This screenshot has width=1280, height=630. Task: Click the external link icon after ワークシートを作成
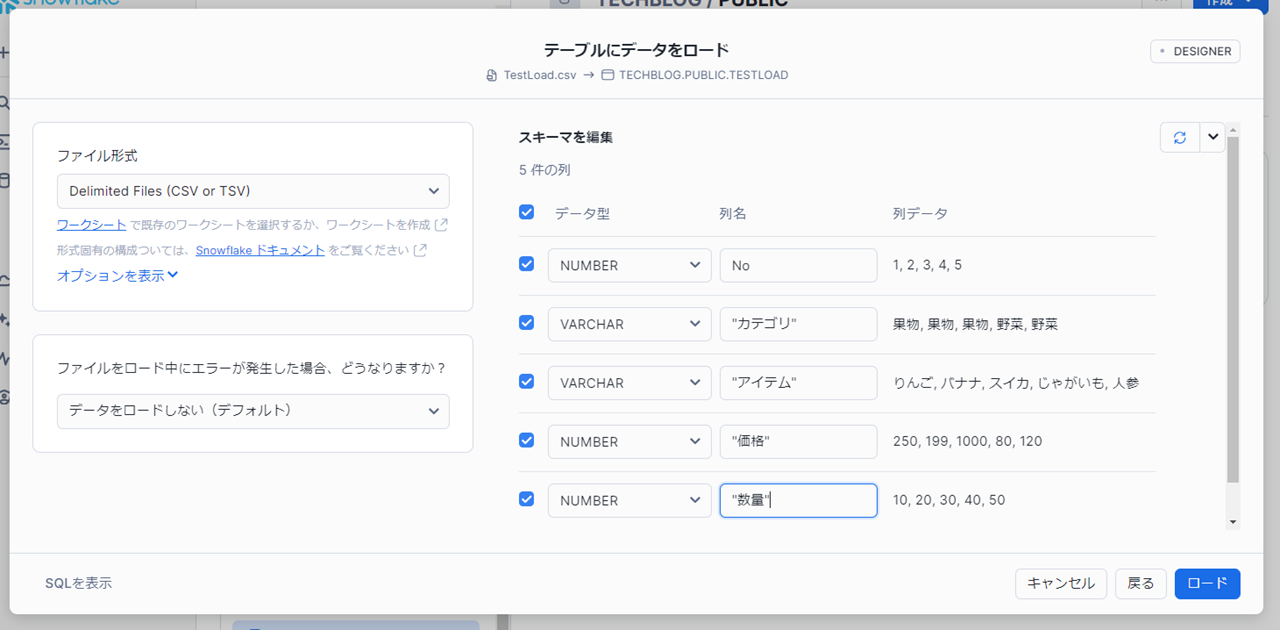coord(442,224)
